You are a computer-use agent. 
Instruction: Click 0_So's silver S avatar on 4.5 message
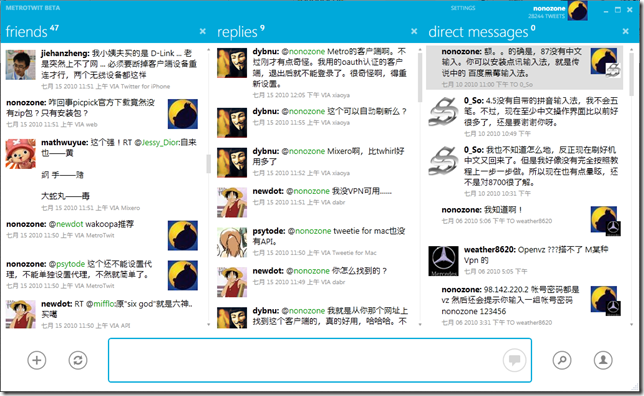click(x=443, y=112)
